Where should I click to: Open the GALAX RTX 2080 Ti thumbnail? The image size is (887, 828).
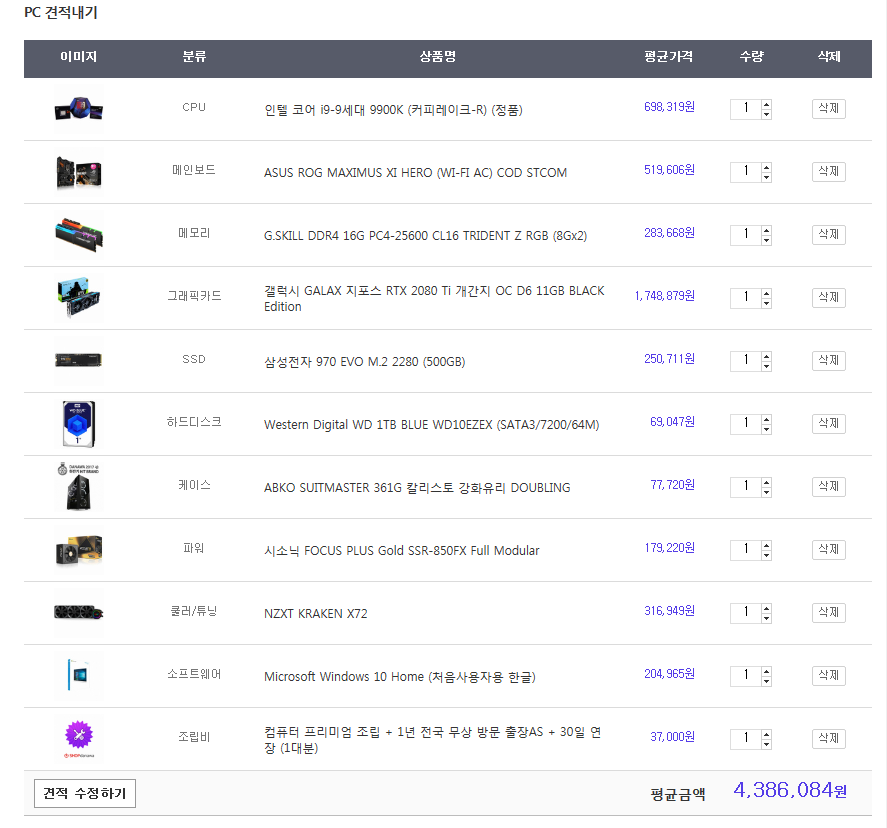point(79,297)
